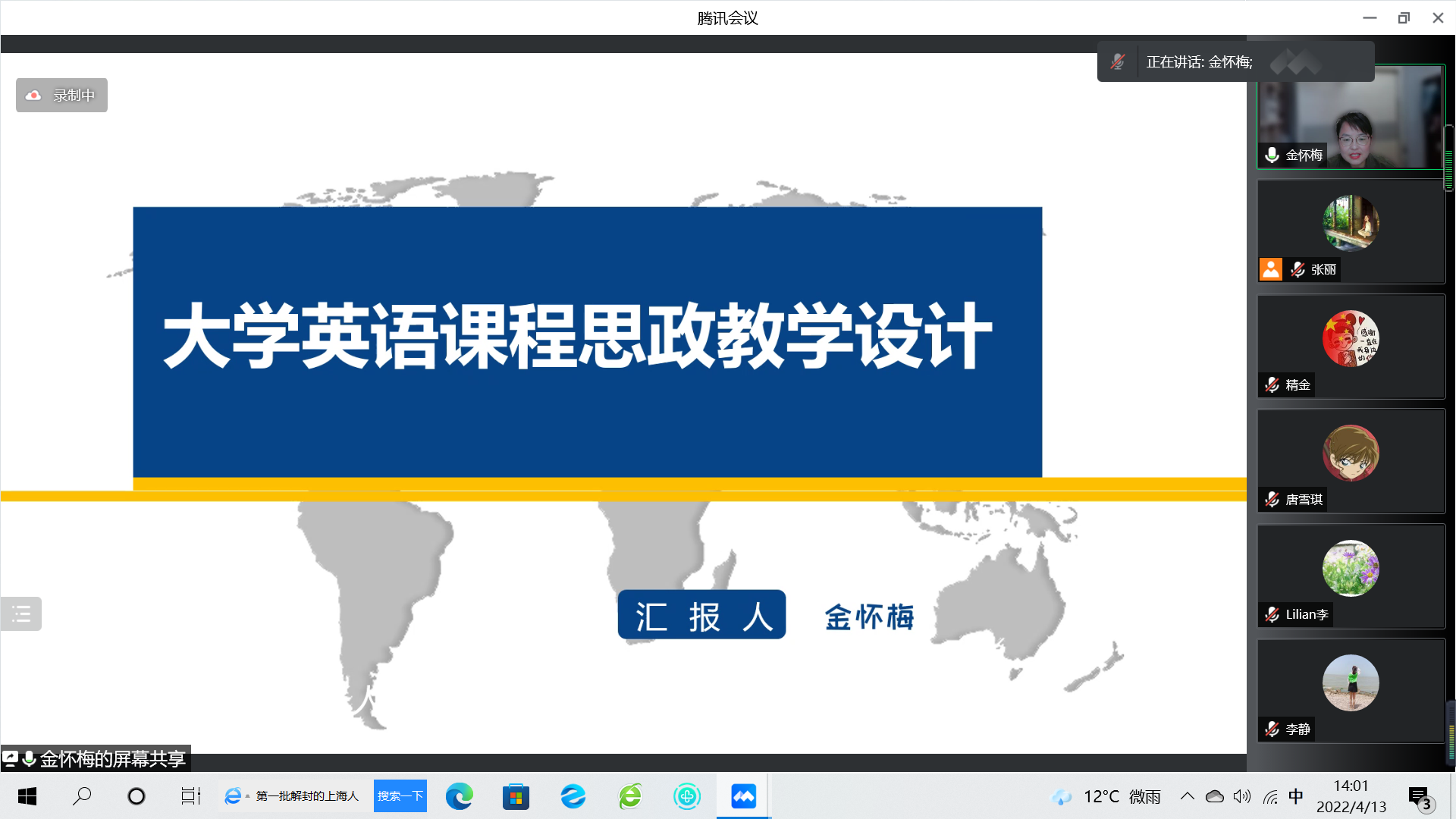Viewport: 1456px width, 819px height.
Task: Open Microsoft Edge from taskbar
Action: 459,796
